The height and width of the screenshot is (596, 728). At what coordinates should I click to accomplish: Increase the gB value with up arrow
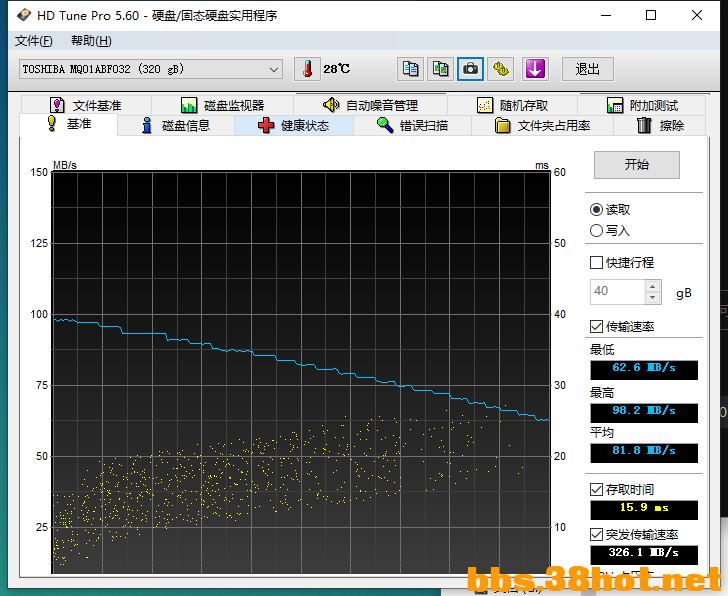(652, 286)
